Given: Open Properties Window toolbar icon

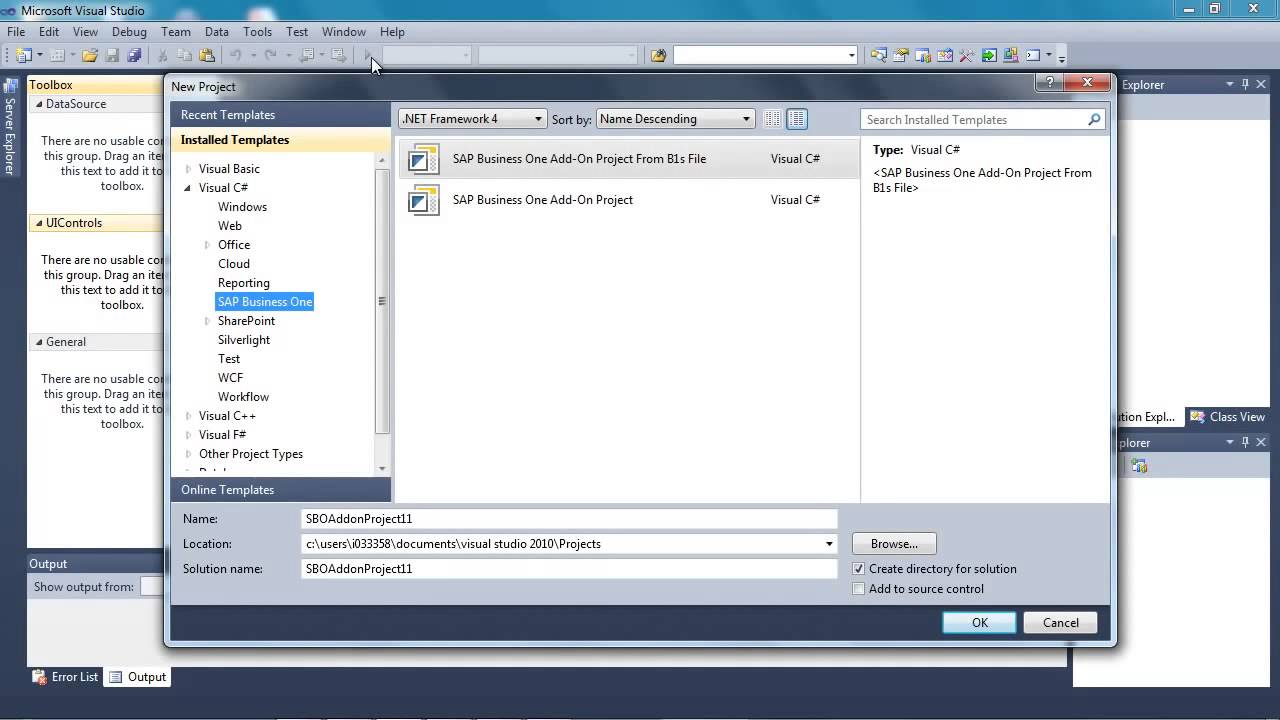Looking at the screenshot, I should [x=900, y=56].
